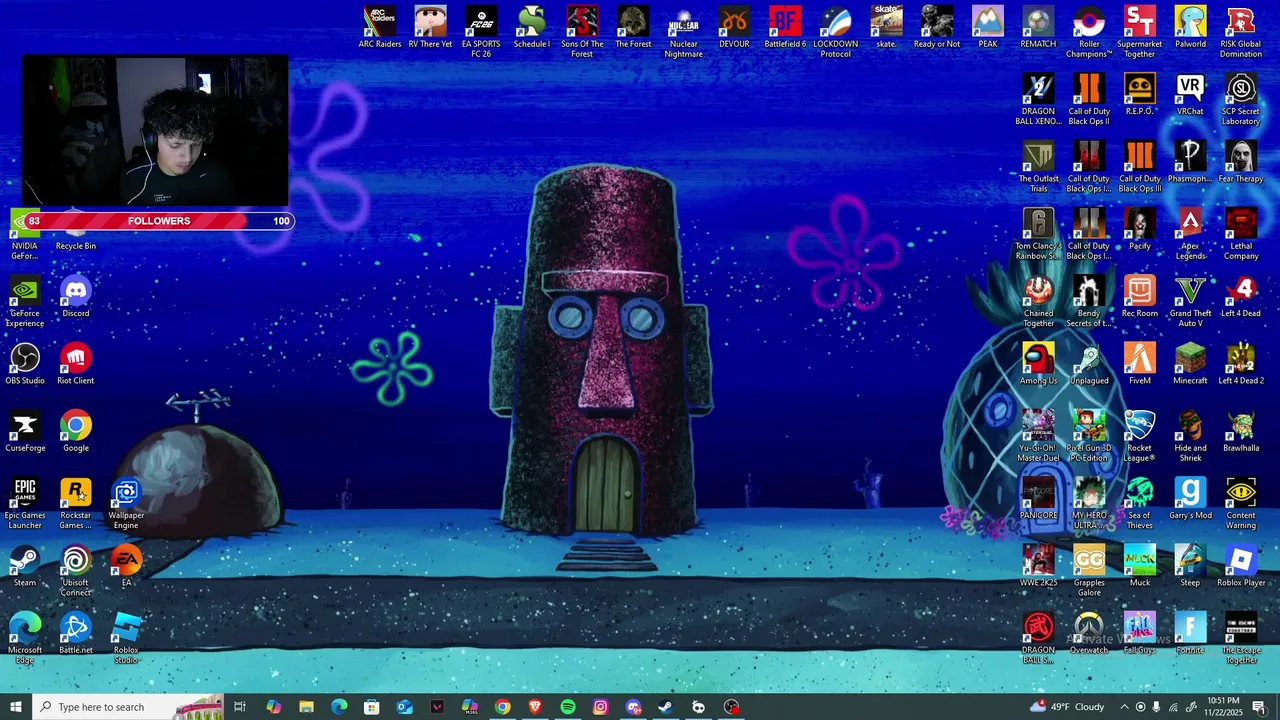Open Fear Therapy shortcut
The width and height of the screenshot is (1280, 720).
[1241, 161]
